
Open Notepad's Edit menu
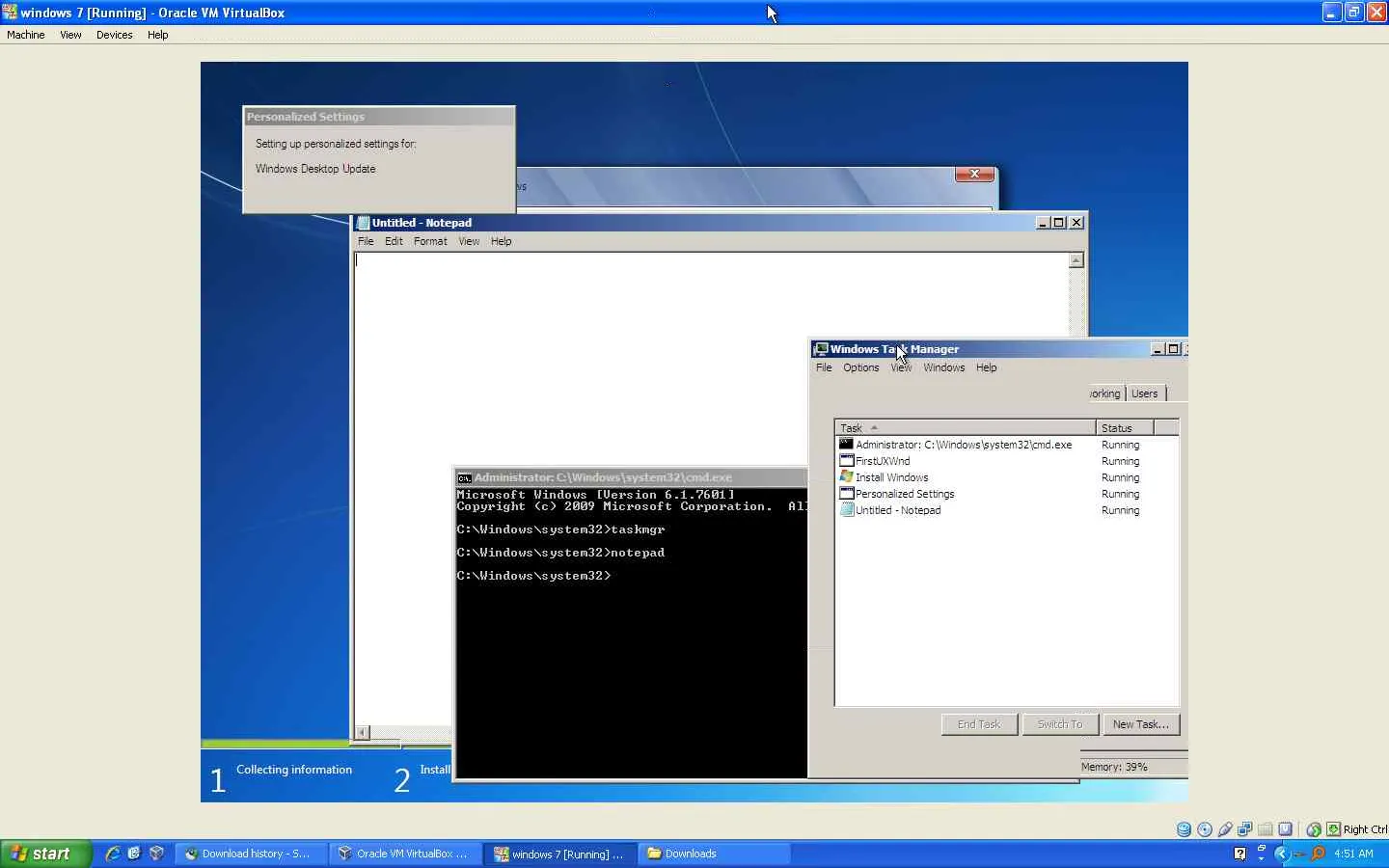[394, 241]
